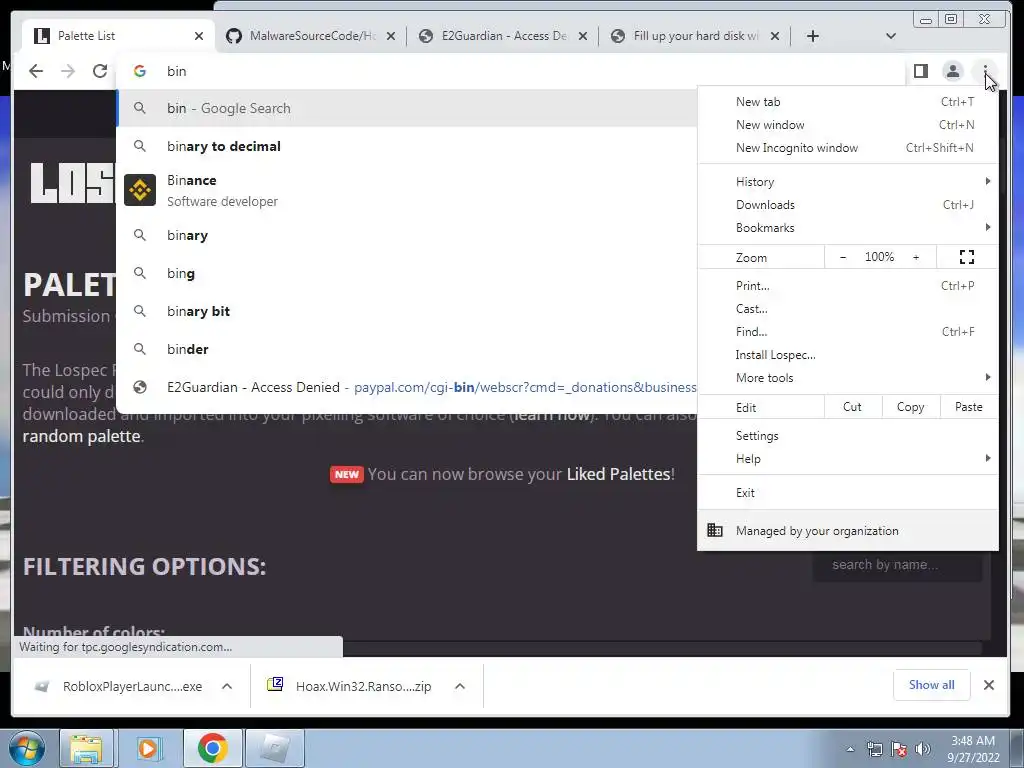Select 'bing' suggestion
This screenshot has height=768, width=1024.
pos(407,273)
